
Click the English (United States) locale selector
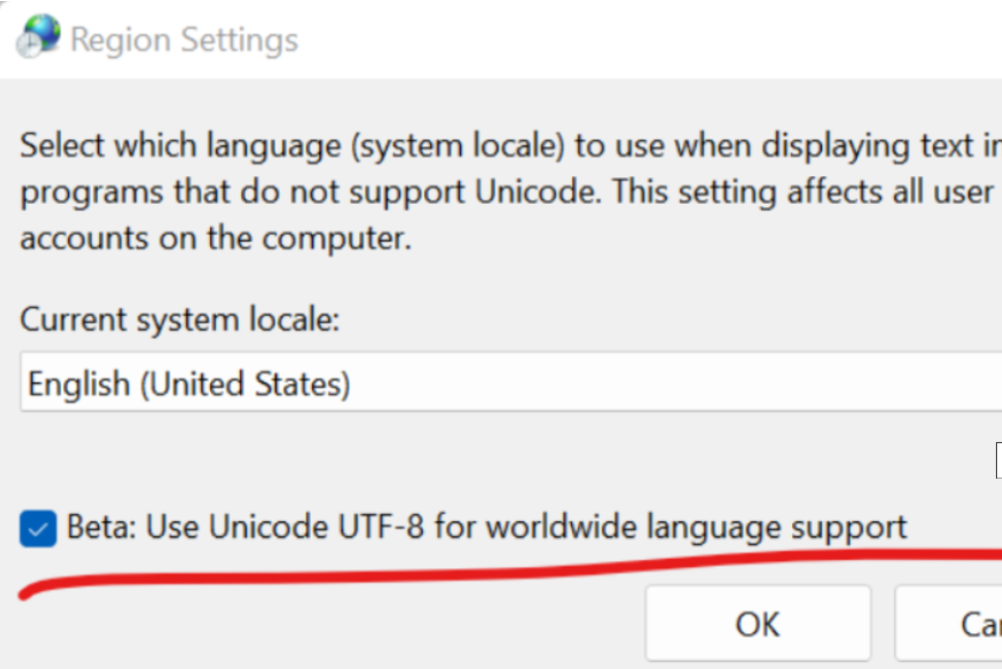pyautogui.click(x=500, y=384)
